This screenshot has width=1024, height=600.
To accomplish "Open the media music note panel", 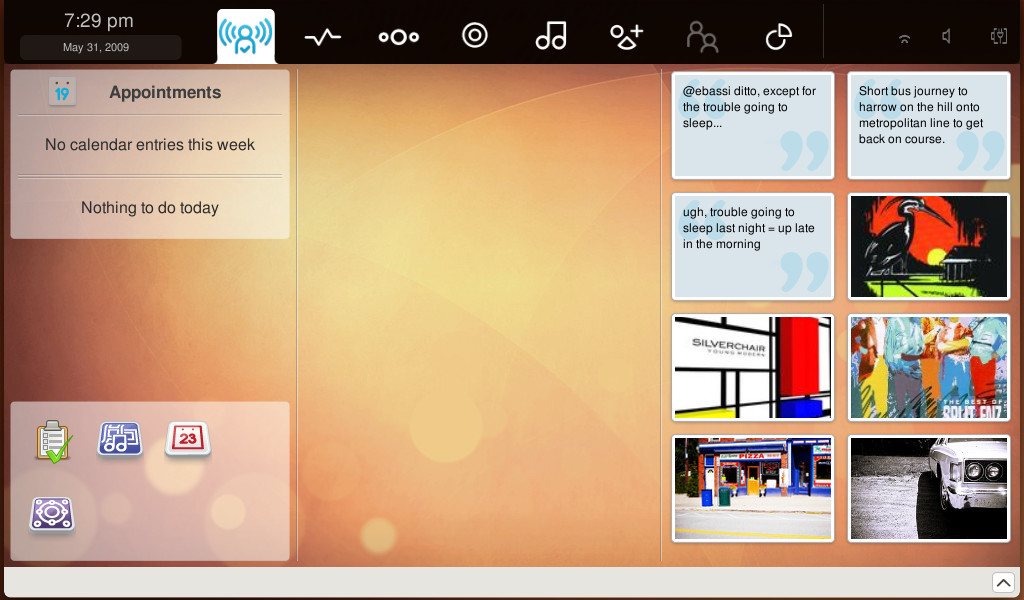I will coord(551,35).
